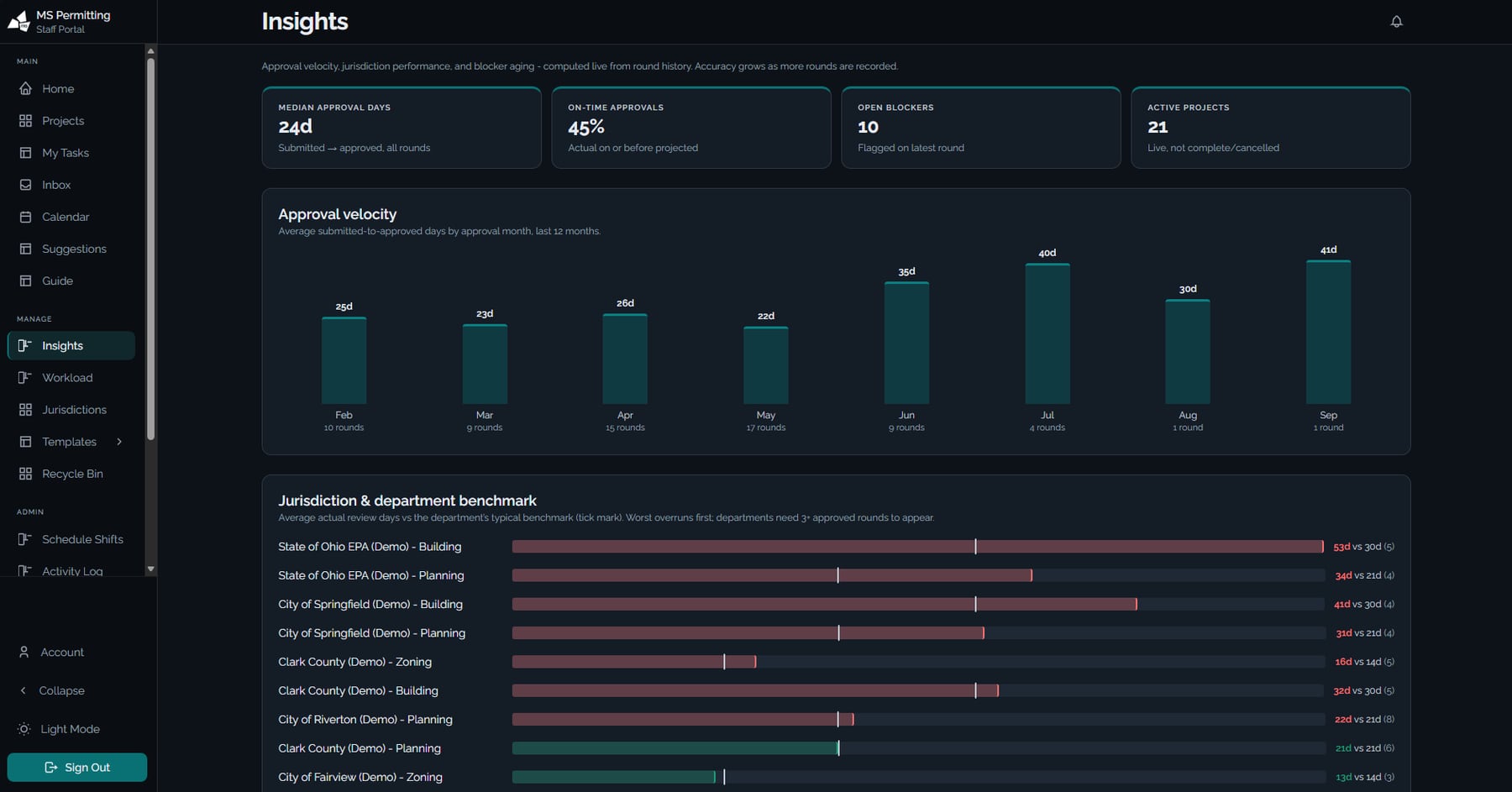This screenshot has height=792, width=1512.
Task: Open the Home page
Action: (71, 89)
